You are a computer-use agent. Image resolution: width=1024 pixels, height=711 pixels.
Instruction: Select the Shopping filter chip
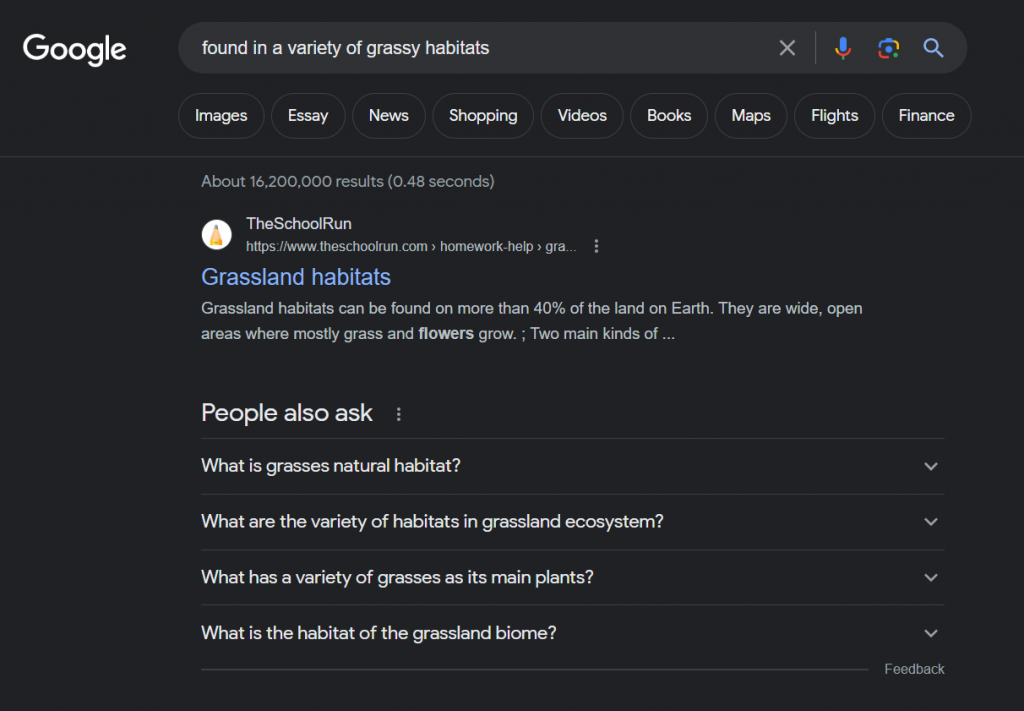[x=483, y=116]
